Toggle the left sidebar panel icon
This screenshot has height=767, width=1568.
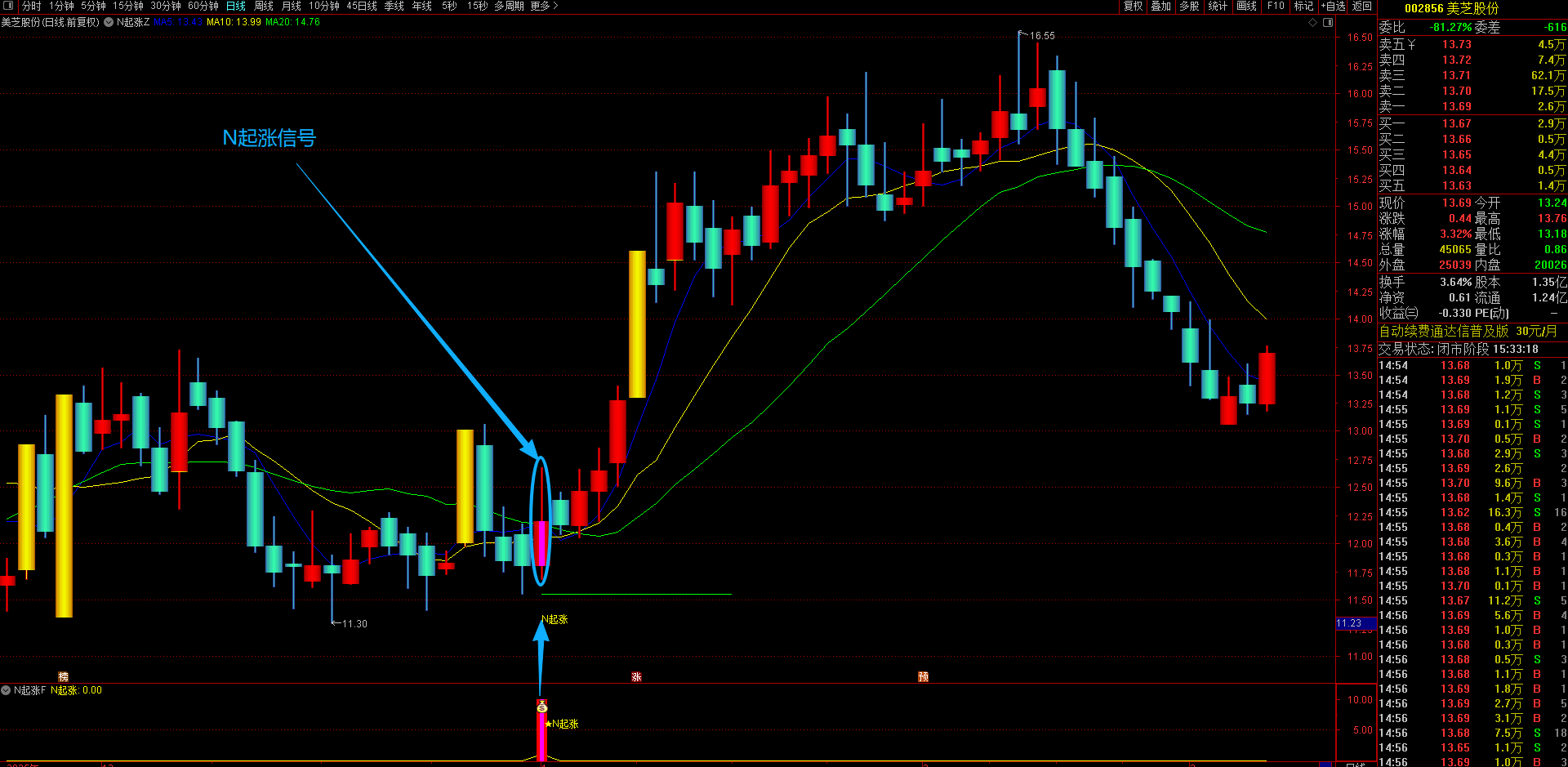point(9,6)
